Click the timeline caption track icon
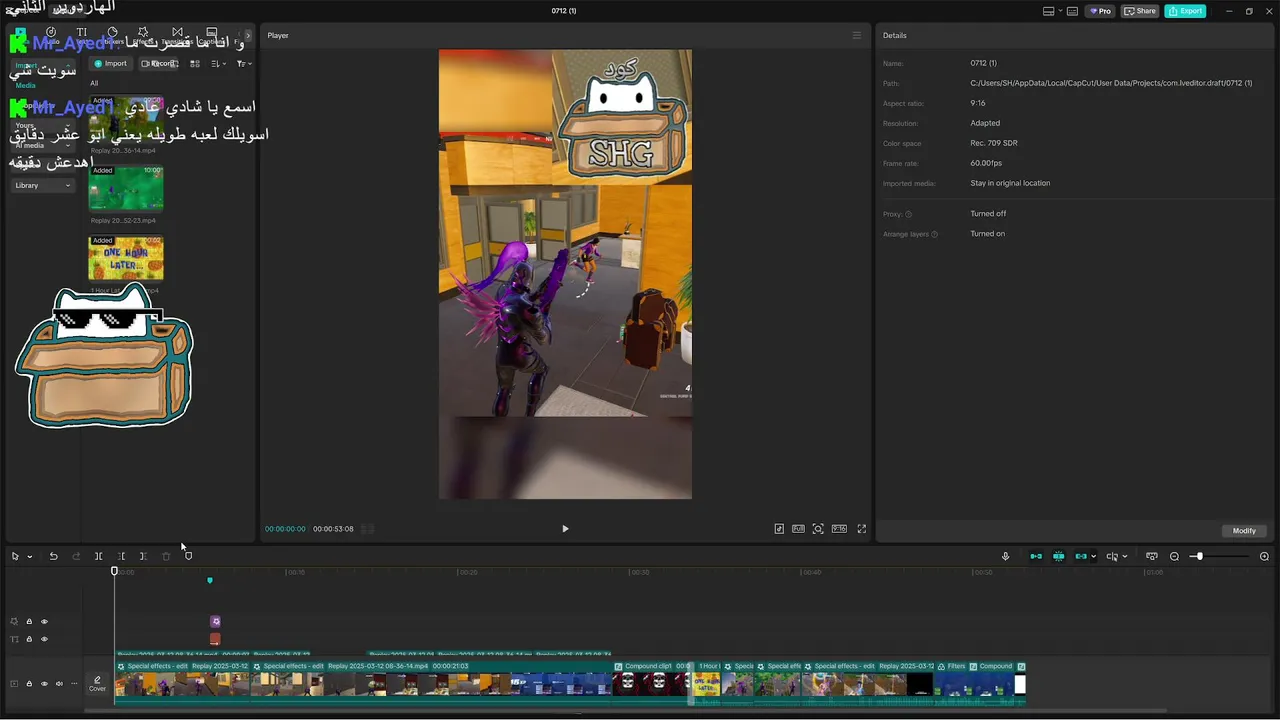The width and height of the screenshot is (1280, 720). [x=1151, y=556]
